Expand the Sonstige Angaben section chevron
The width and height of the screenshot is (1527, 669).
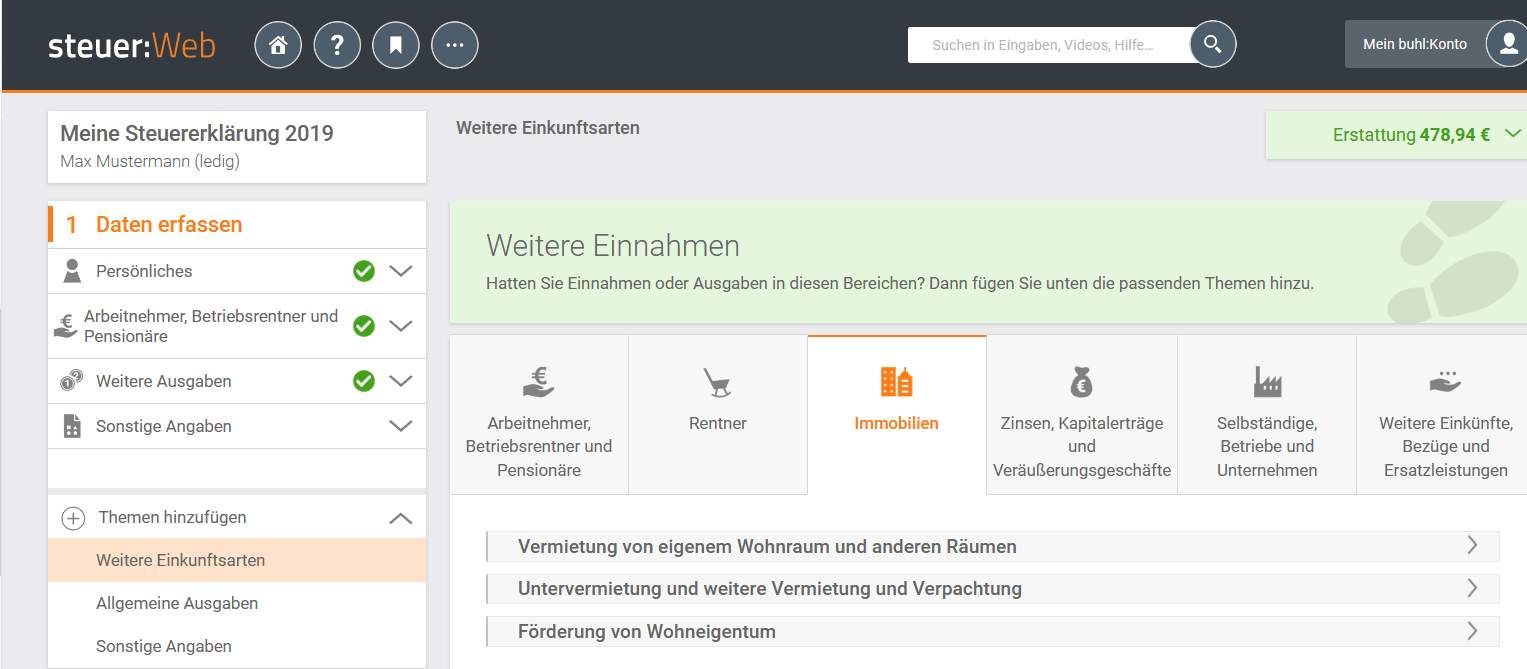click(400, 426)
